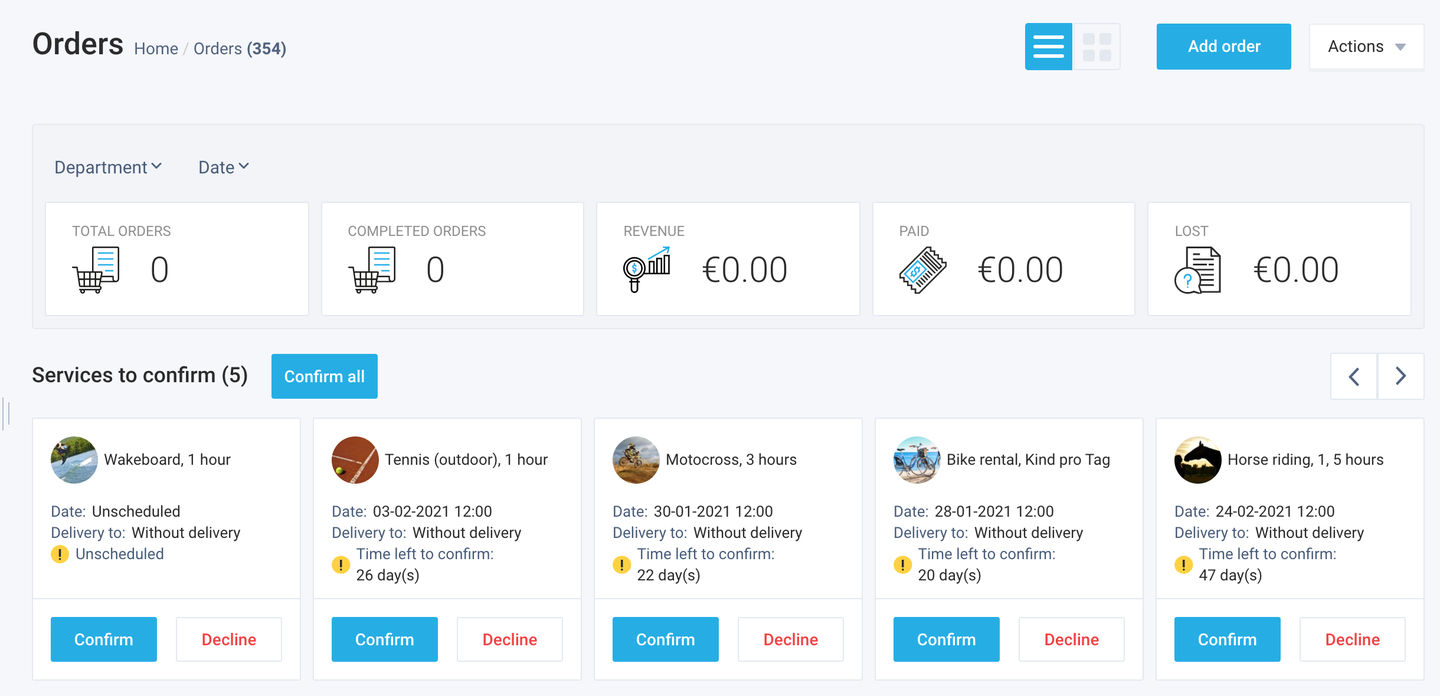Click the Horse riding warning icon

1184,565
